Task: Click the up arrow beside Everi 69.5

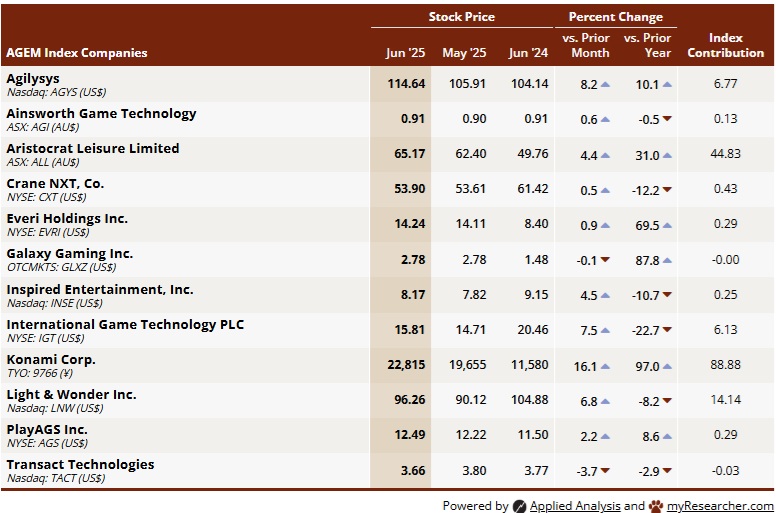Action: click(667, 226)
